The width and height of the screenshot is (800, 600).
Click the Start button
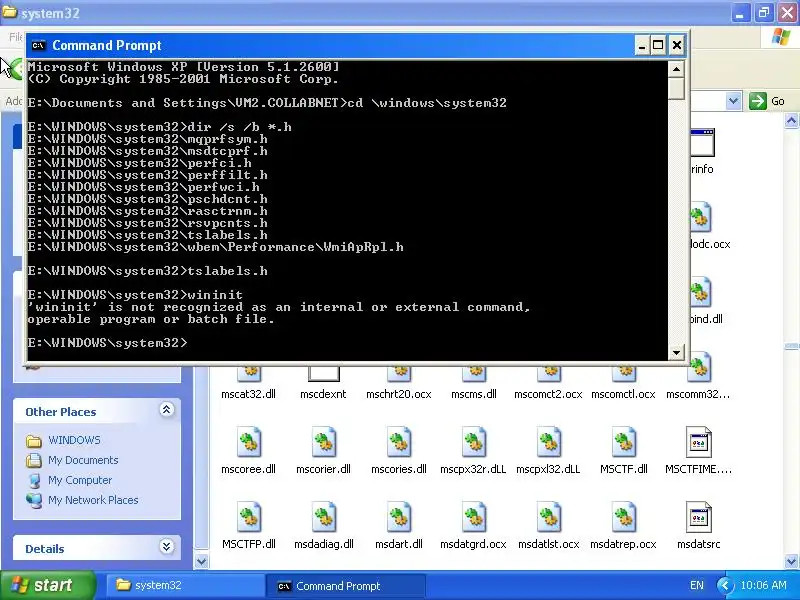pos(48,585)
